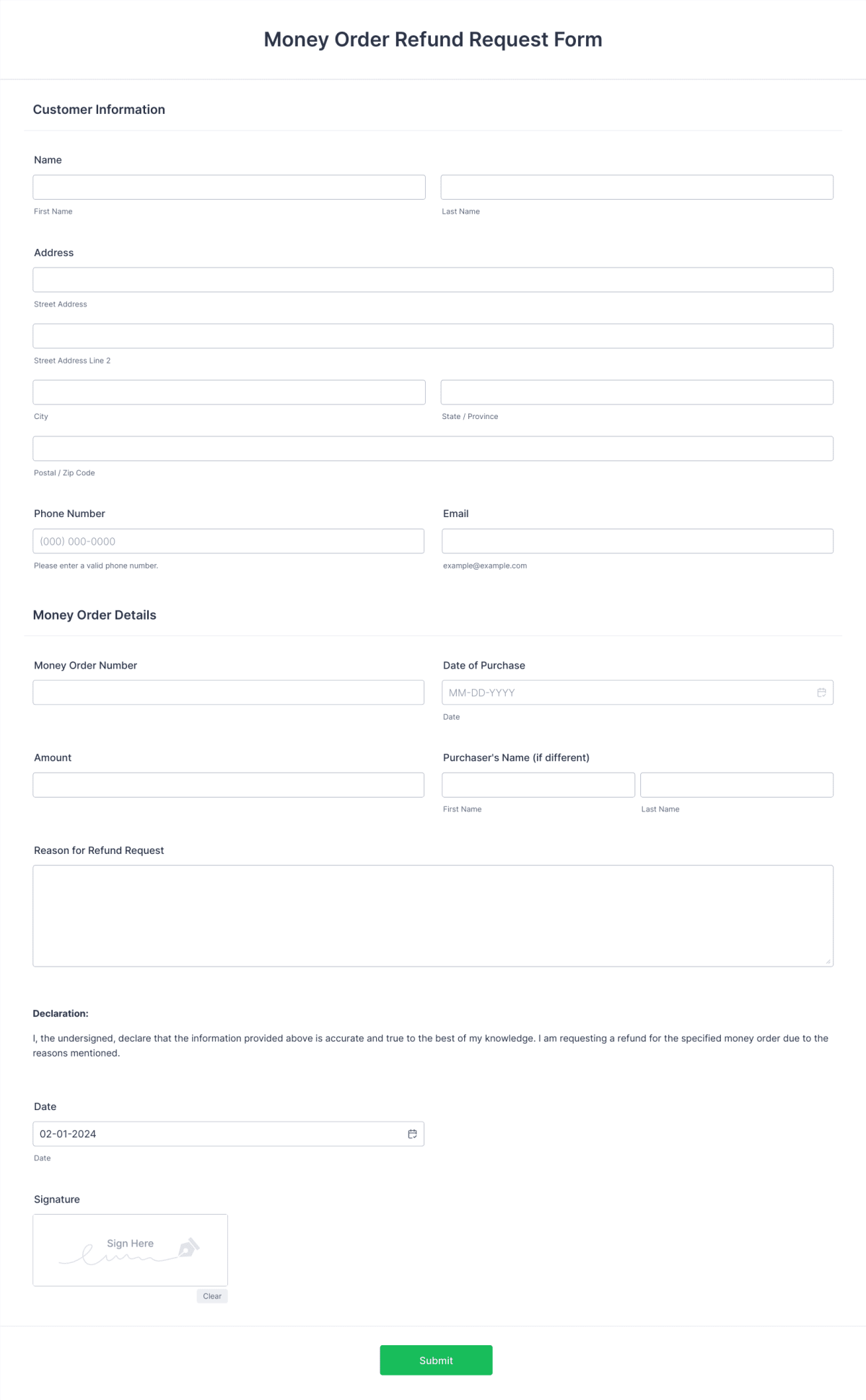Focus the Phone Number field

(228, 540)
